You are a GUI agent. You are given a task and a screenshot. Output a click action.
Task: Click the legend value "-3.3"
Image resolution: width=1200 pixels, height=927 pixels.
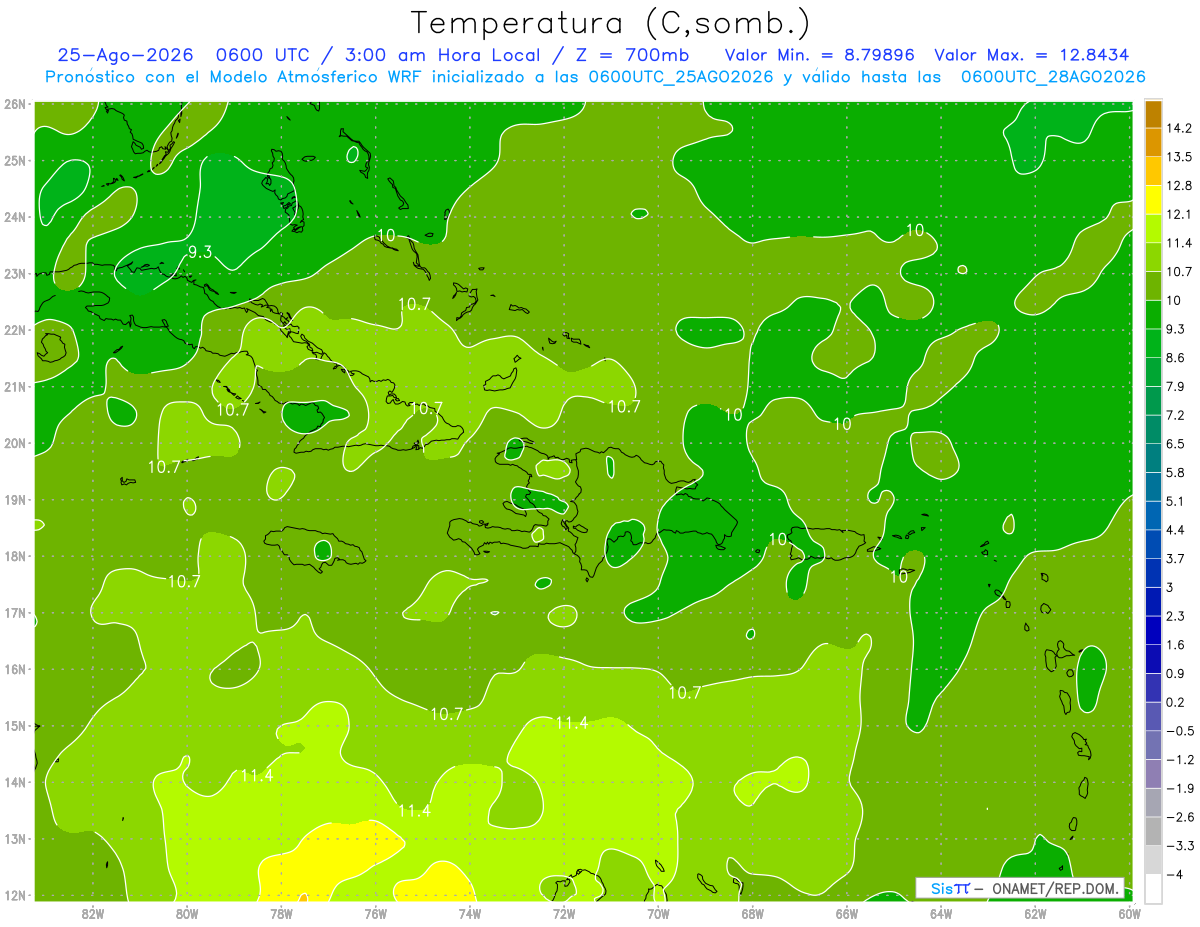pyautogui.click(x=1179, y=846)
